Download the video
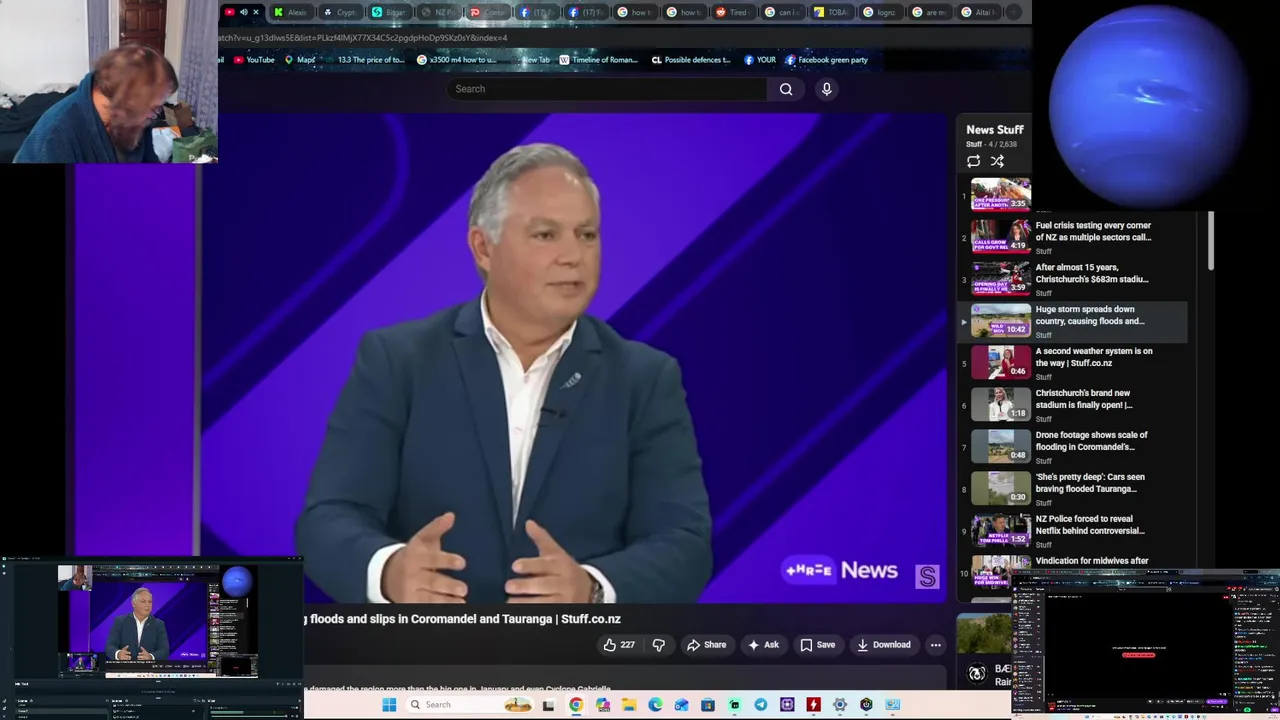Viewport: 1280px width, 720px height. pyautogui.click(x=883, y=645)
